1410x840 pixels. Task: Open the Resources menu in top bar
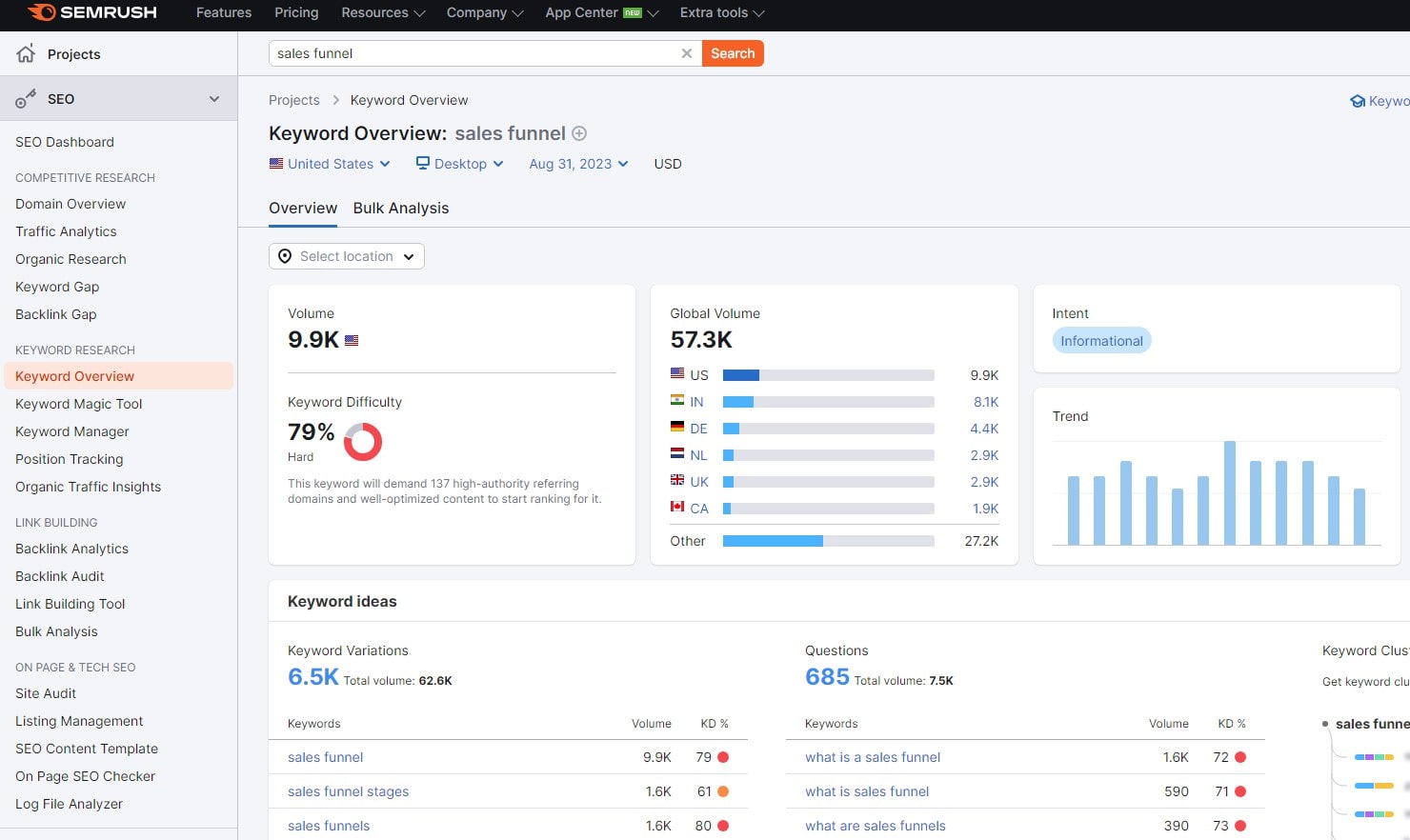(x=382, y=12)
